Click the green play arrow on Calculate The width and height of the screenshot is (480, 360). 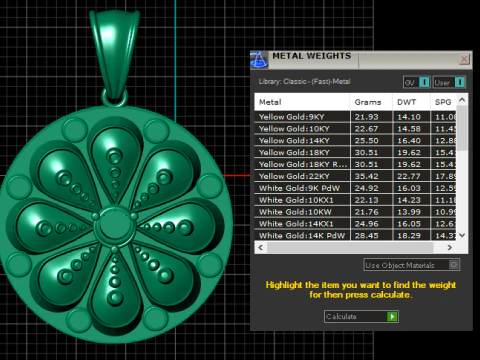click(392, 316)
